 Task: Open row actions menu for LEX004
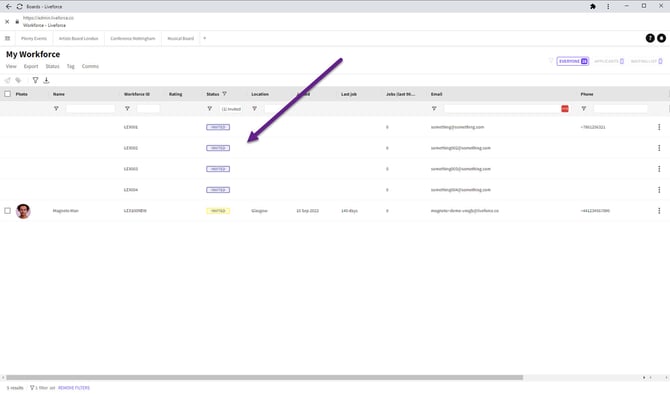point(659,190)
